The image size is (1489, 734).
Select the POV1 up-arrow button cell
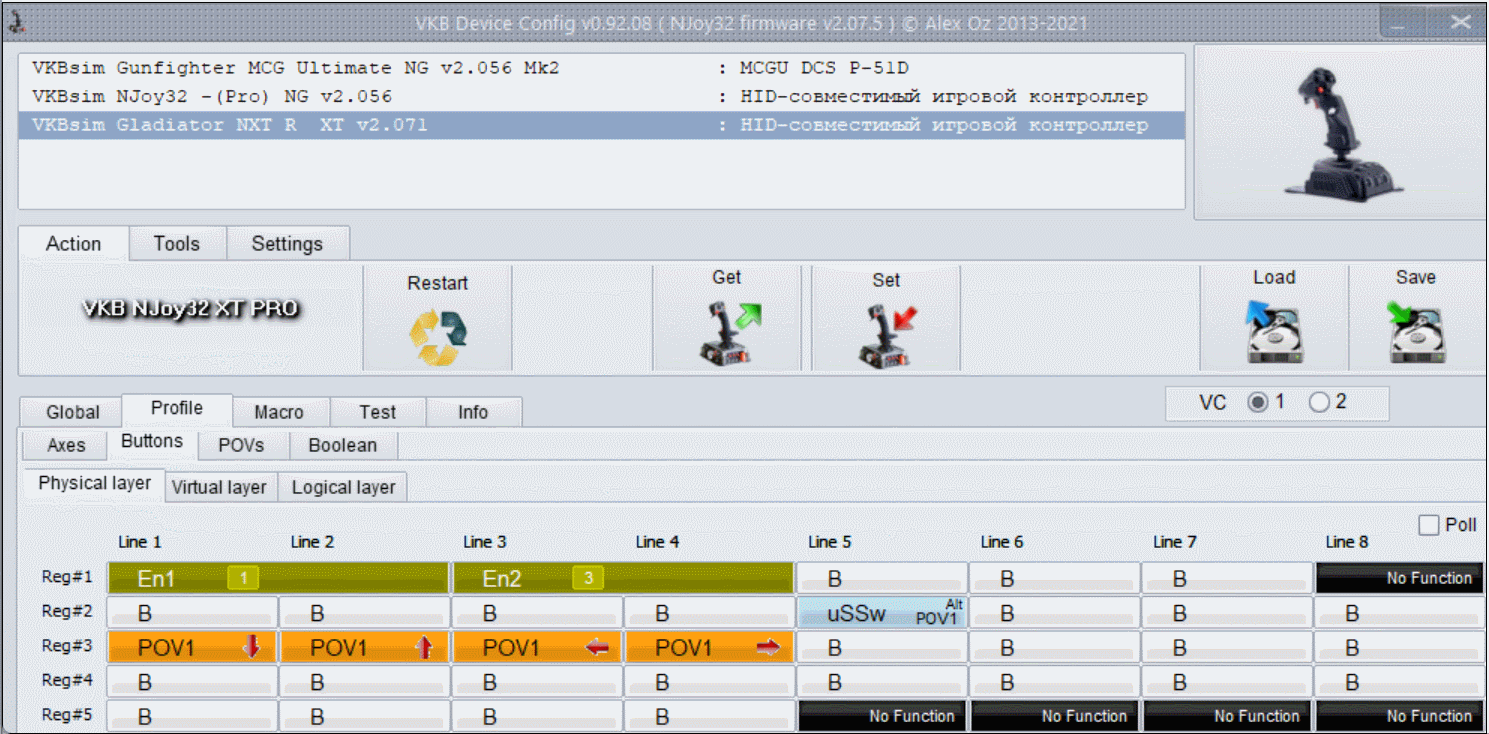click(365, 648)
